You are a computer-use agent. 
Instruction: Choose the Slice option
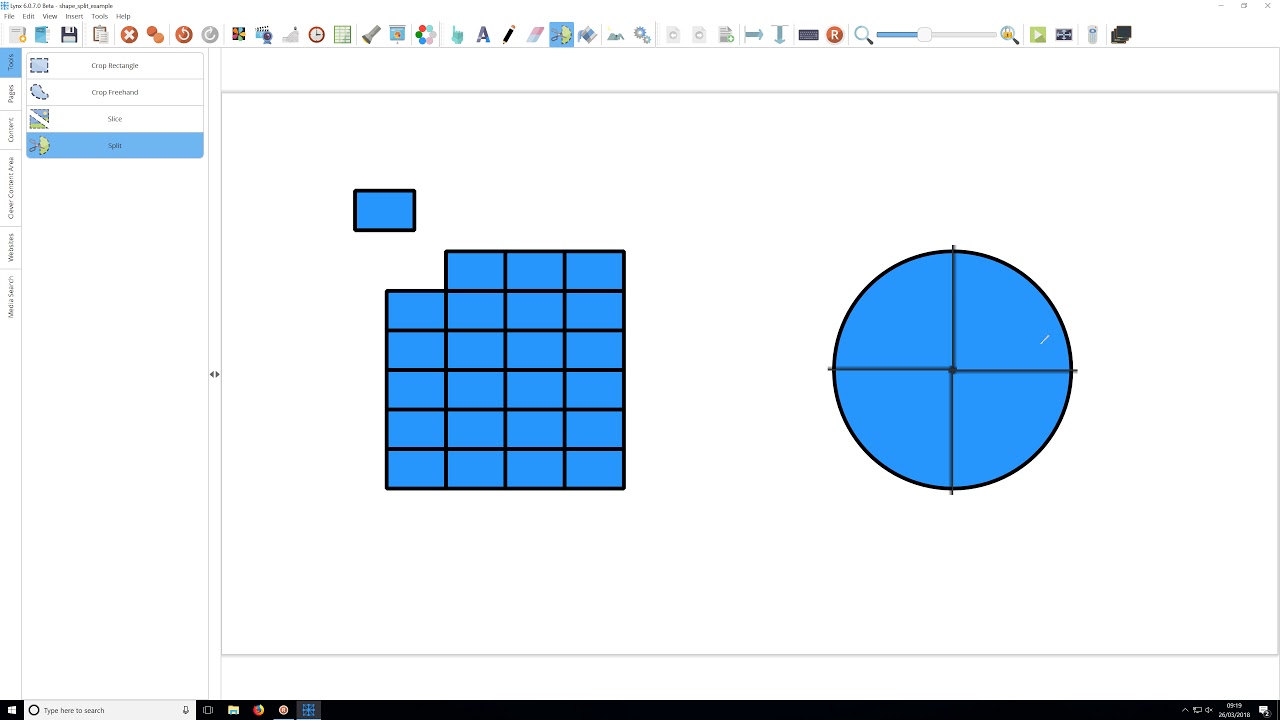pyautogui.click(x=115, y=119)
